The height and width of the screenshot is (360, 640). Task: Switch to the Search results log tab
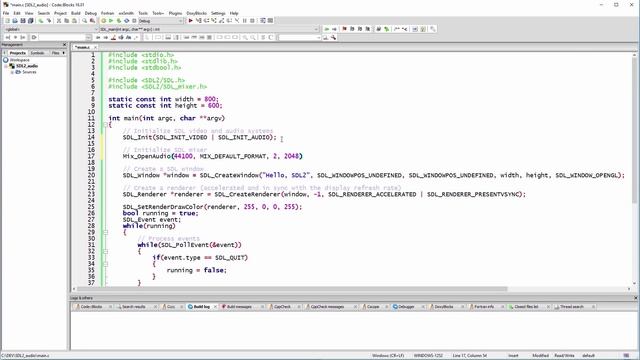(134, 307)
